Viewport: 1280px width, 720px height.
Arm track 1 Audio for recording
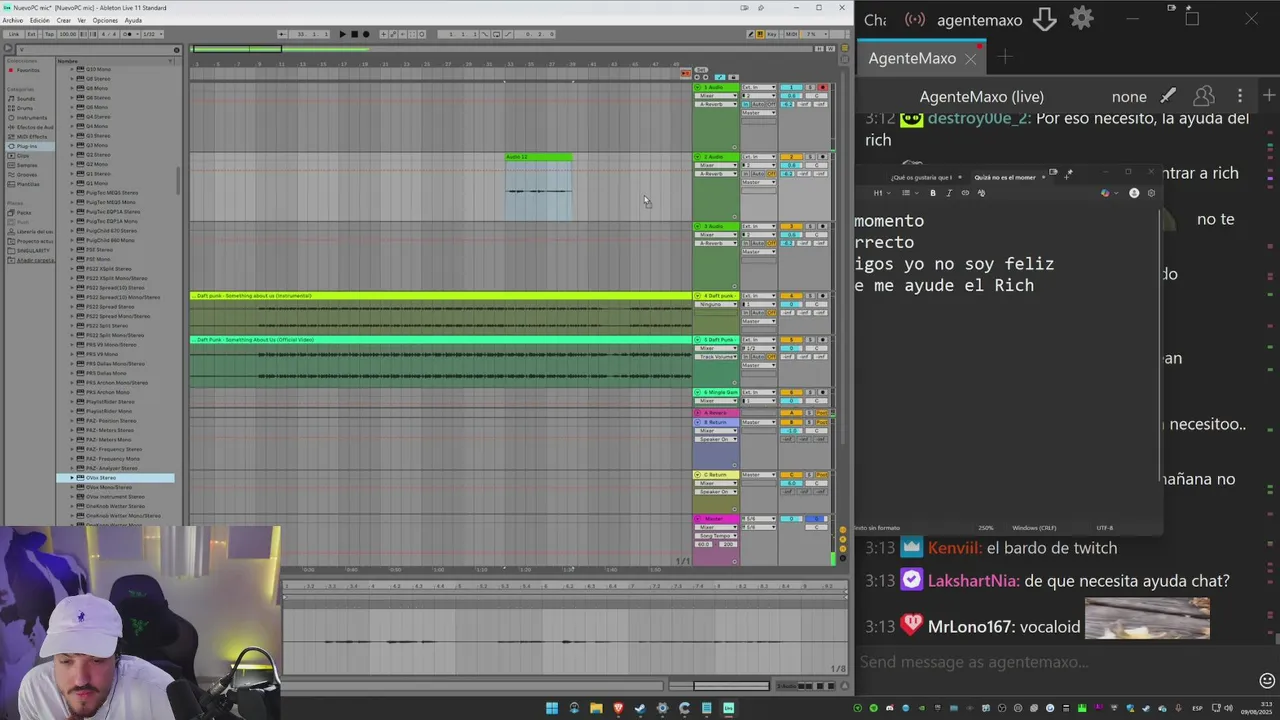(822, 87)
